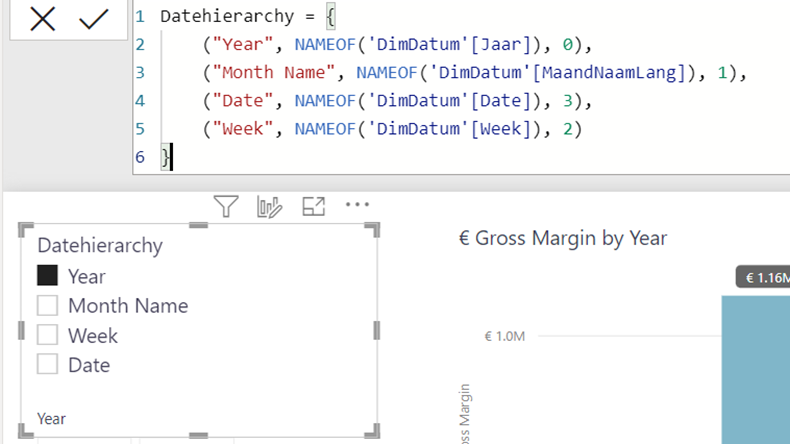Open the slicer's filter icon
The width and height of the screenshot is (790, 444).
click(x=227, y=207)
